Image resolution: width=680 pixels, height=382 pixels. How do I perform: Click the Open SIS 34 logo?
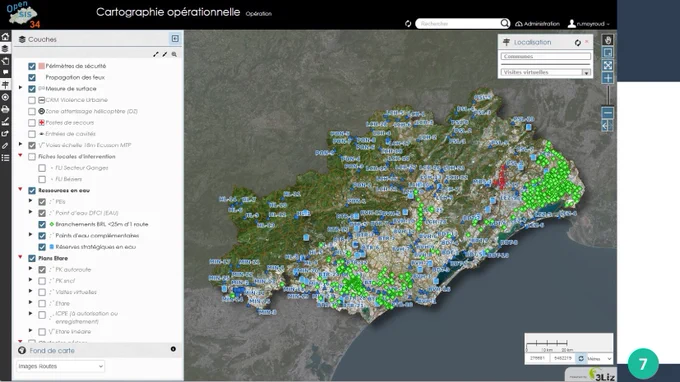[23, 14]
